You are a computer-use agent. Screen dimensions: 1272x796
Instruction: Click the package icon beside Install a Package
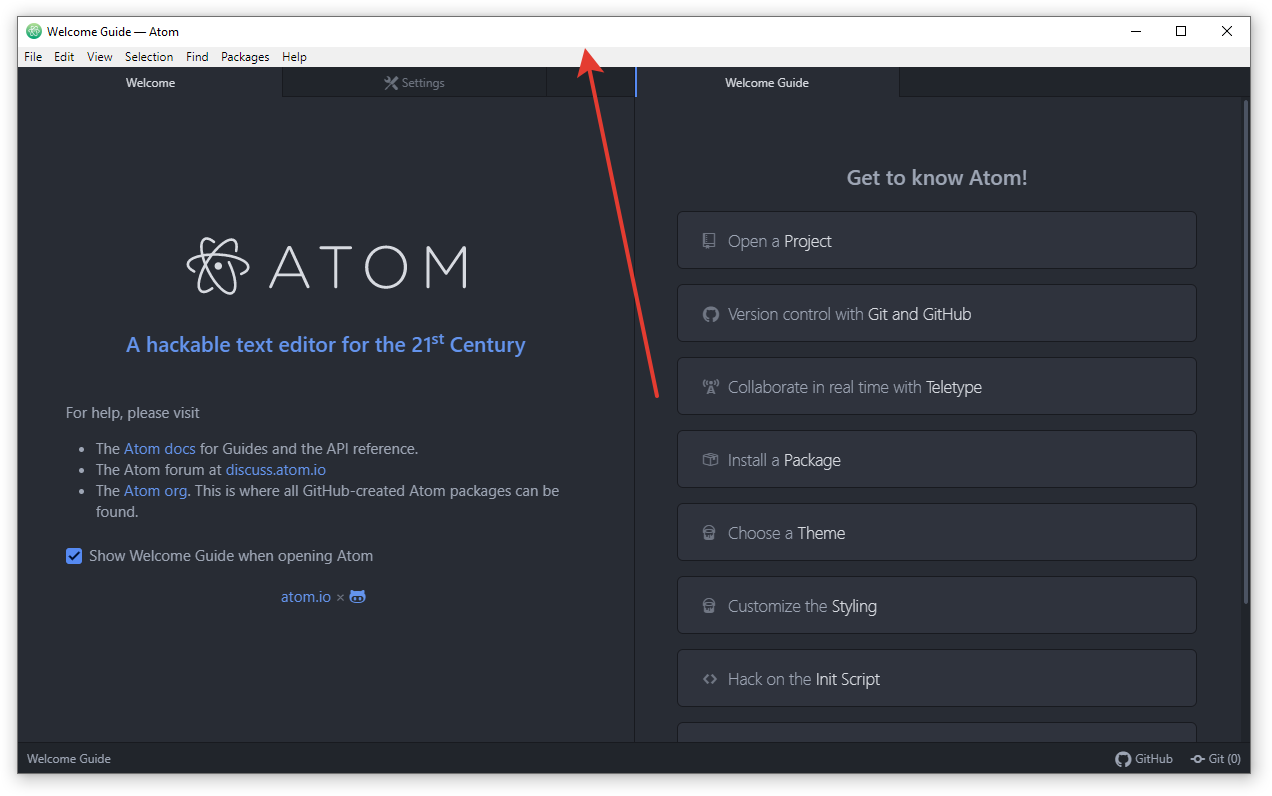(710, 460)
